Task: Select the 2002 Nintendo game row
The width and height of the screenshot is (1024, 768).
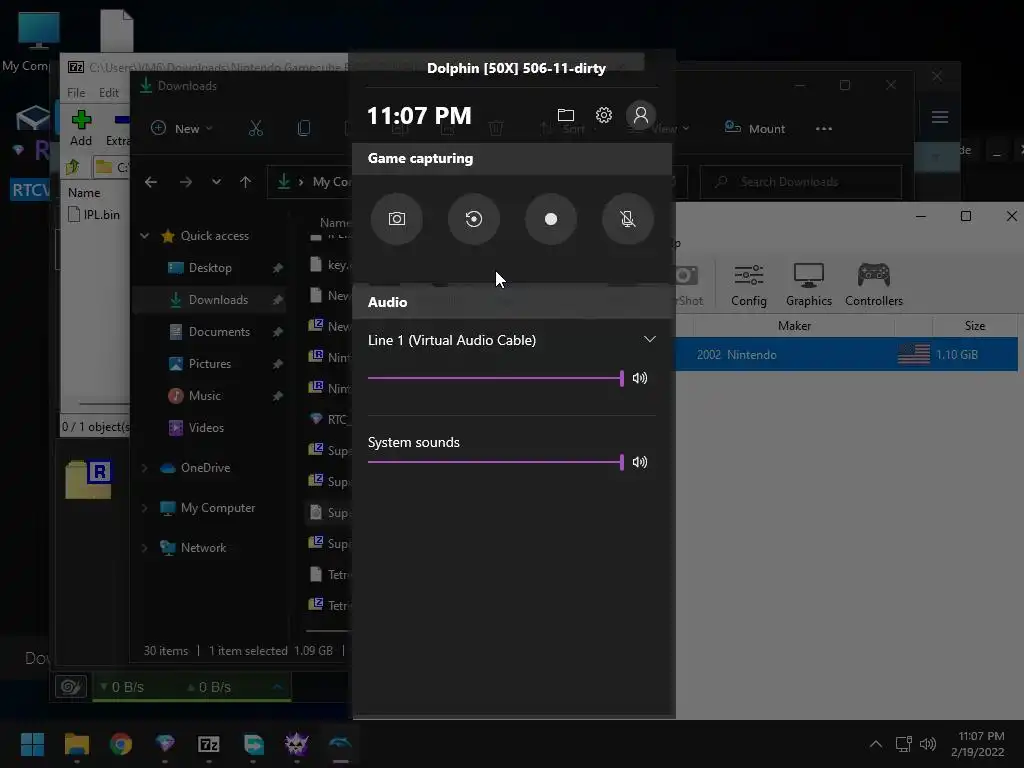Action: [x=846, y=355]
